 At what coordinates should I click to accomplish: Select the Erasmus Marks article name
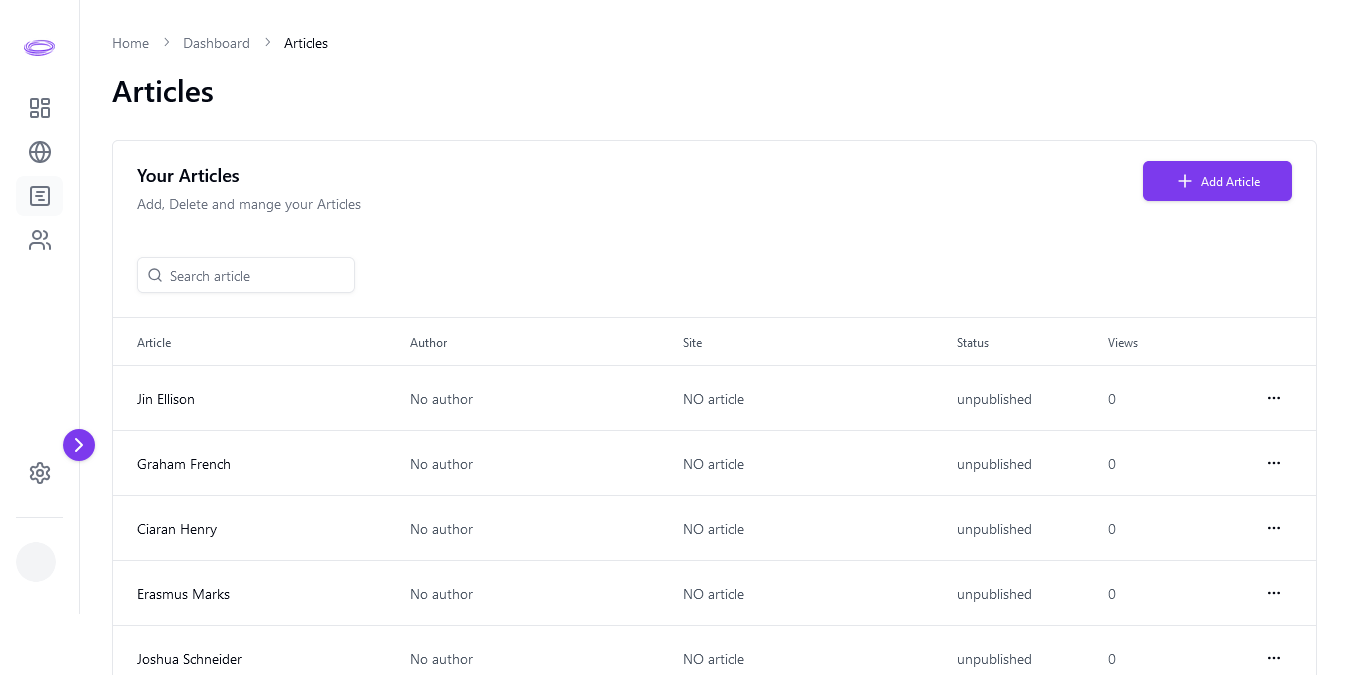tap(183, 594)
